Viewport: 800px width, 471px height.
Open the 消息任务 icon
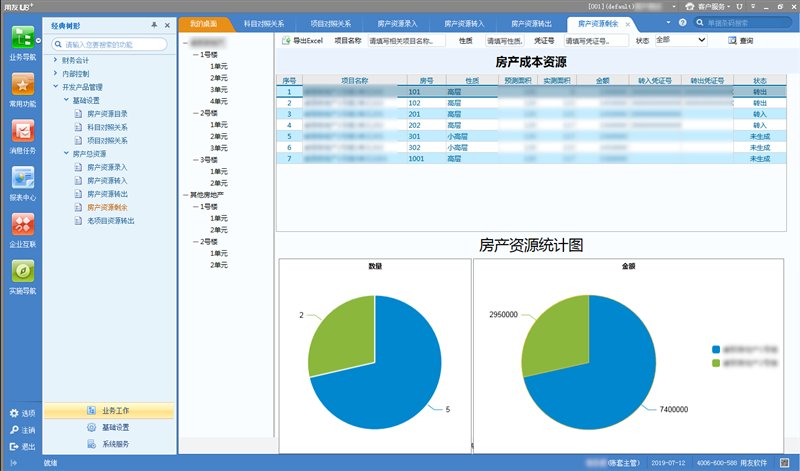click(x=23, y=131)
